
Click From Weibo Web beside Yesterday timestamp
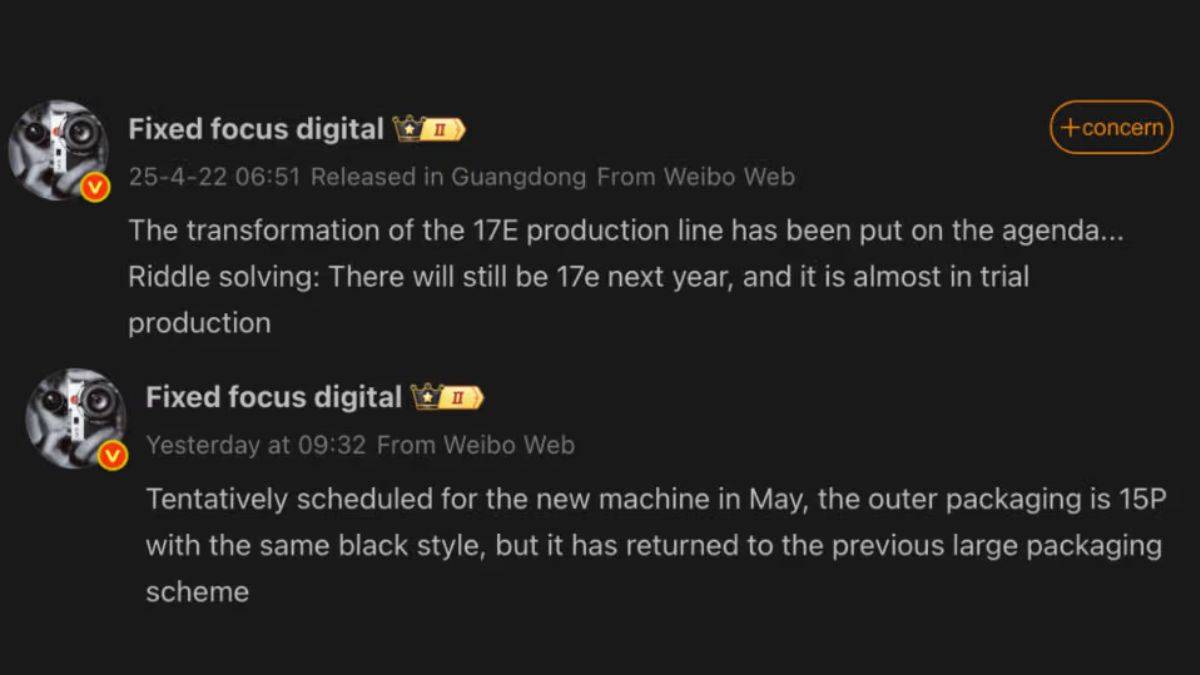[x=476, y=445]
